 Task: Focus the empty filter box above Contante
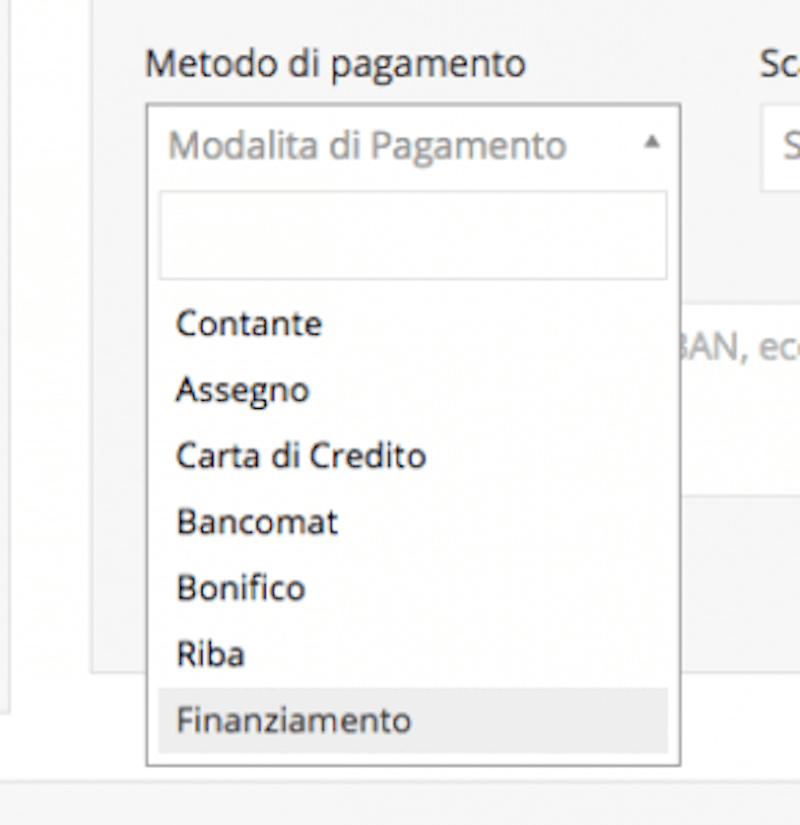pos(412,236)
